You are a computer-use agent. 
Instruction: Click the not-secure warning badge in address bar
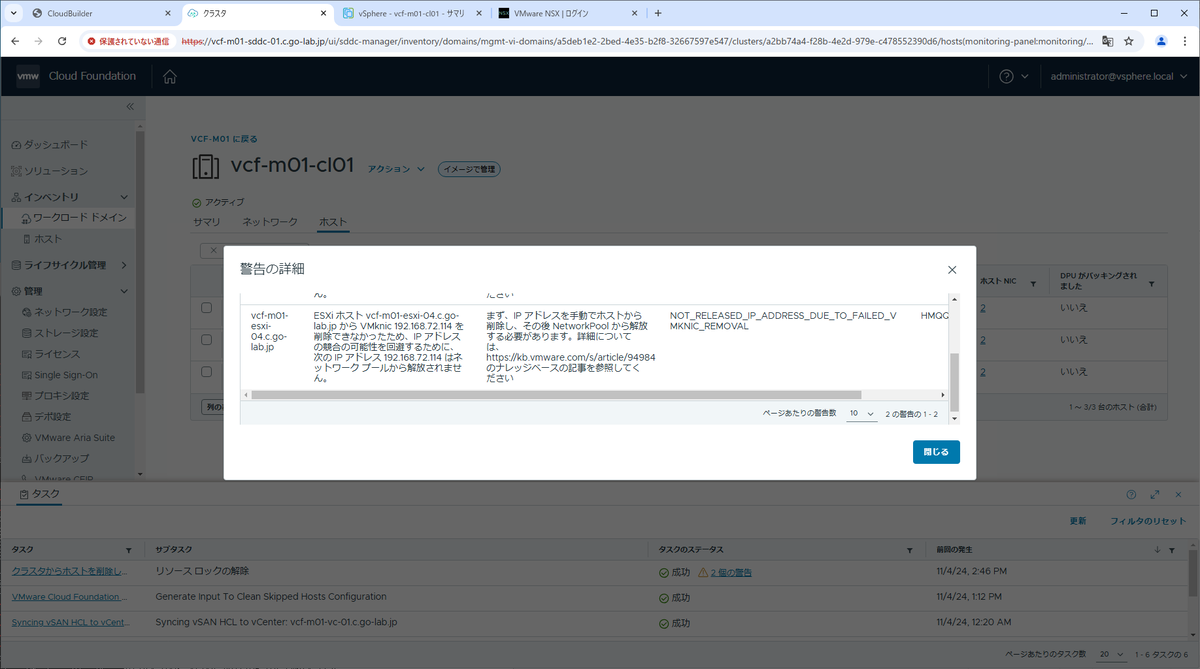click(x=128, y=42)
